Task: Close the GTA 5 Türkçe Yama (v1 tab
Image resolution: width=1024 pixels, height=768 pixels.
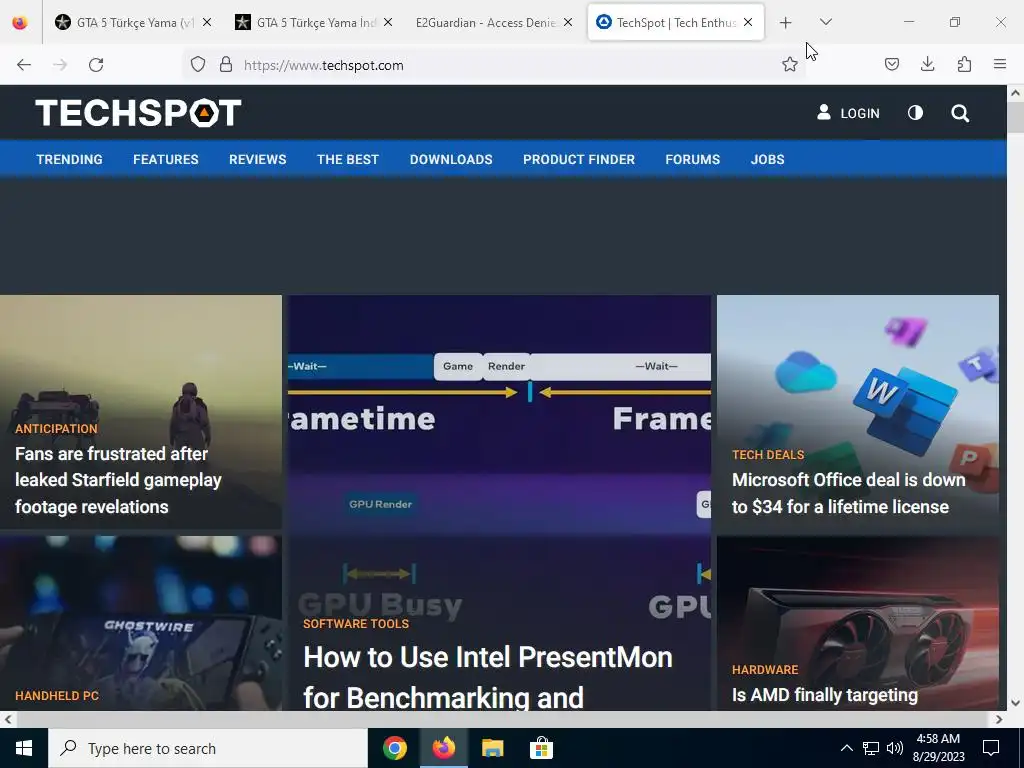Action: 207,22
